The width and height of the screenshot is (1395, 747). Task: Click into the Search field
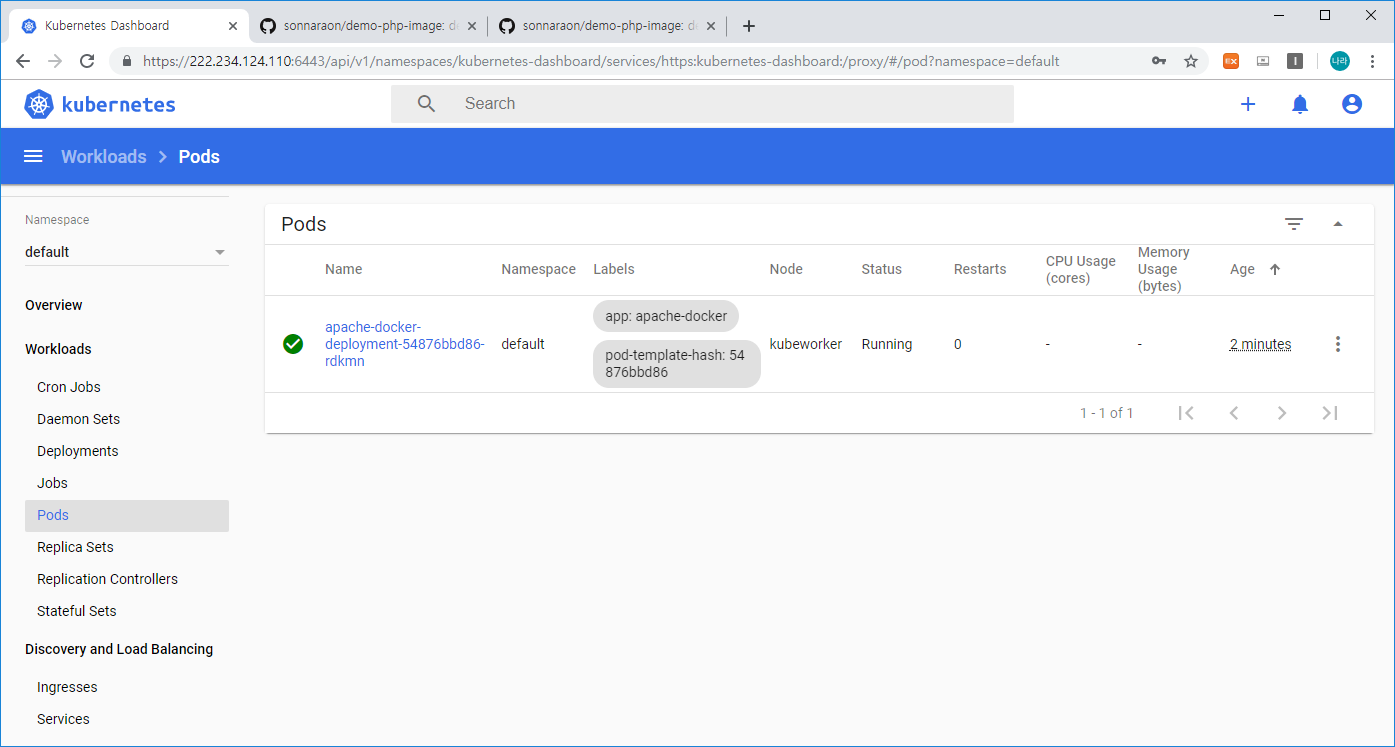[702, 104]
